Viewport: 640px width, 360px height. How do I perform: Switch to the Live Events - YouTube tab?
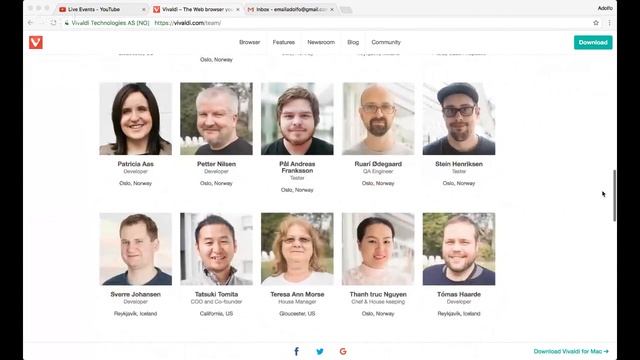pyautogui.click(x=102, y=9)
